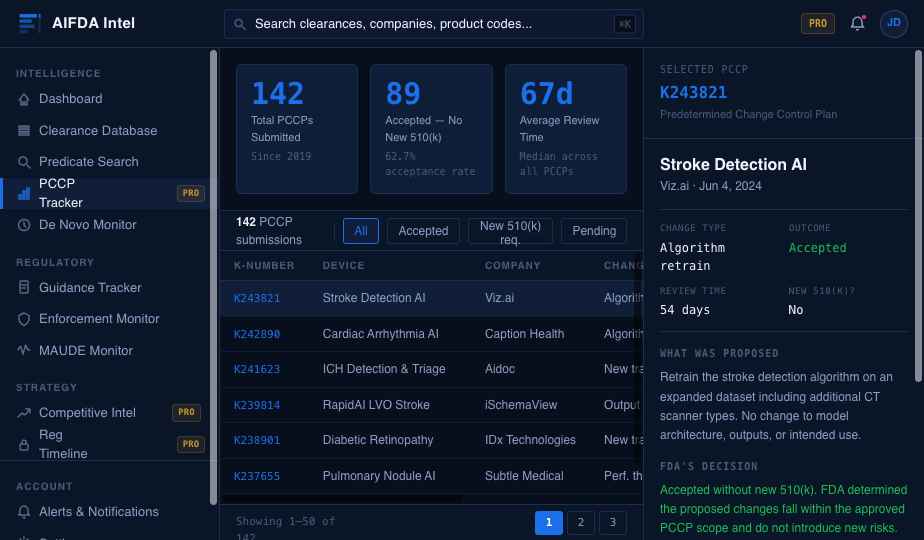Screen dimensions: 924x540
Task: Filter by New 510(k) req.
Action: point(510,231)
